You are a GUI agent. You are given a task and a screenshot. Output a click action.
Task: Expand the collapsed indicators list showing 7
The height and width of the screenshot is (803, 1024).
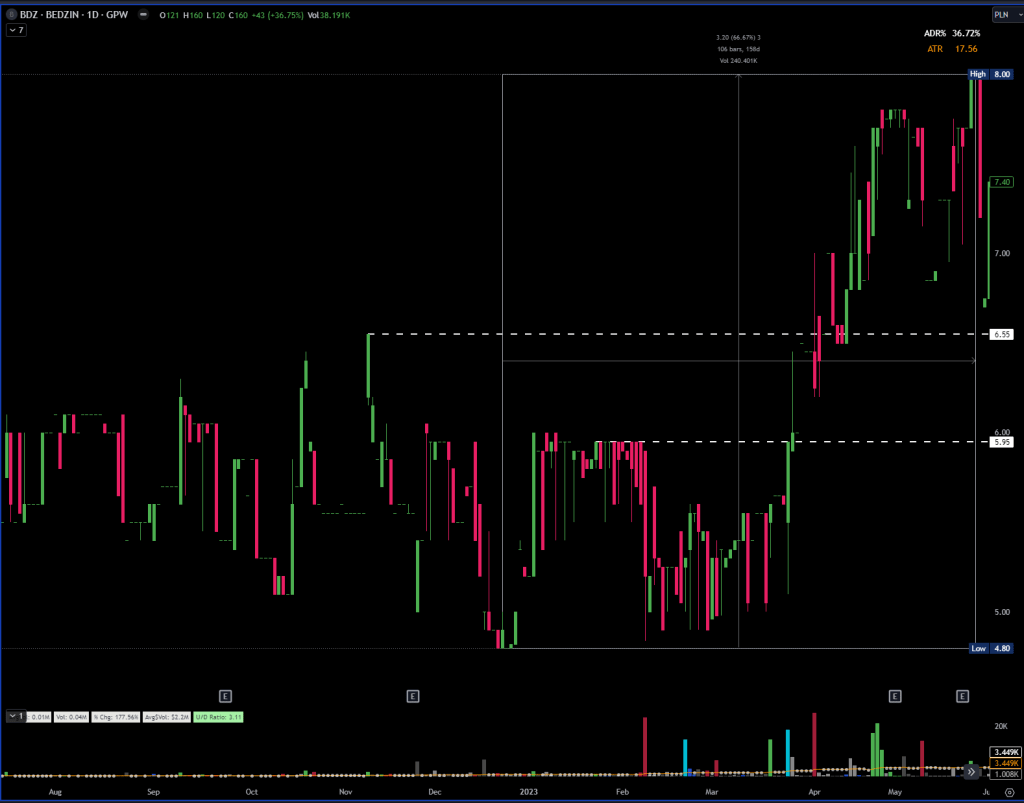pos(16,31)
